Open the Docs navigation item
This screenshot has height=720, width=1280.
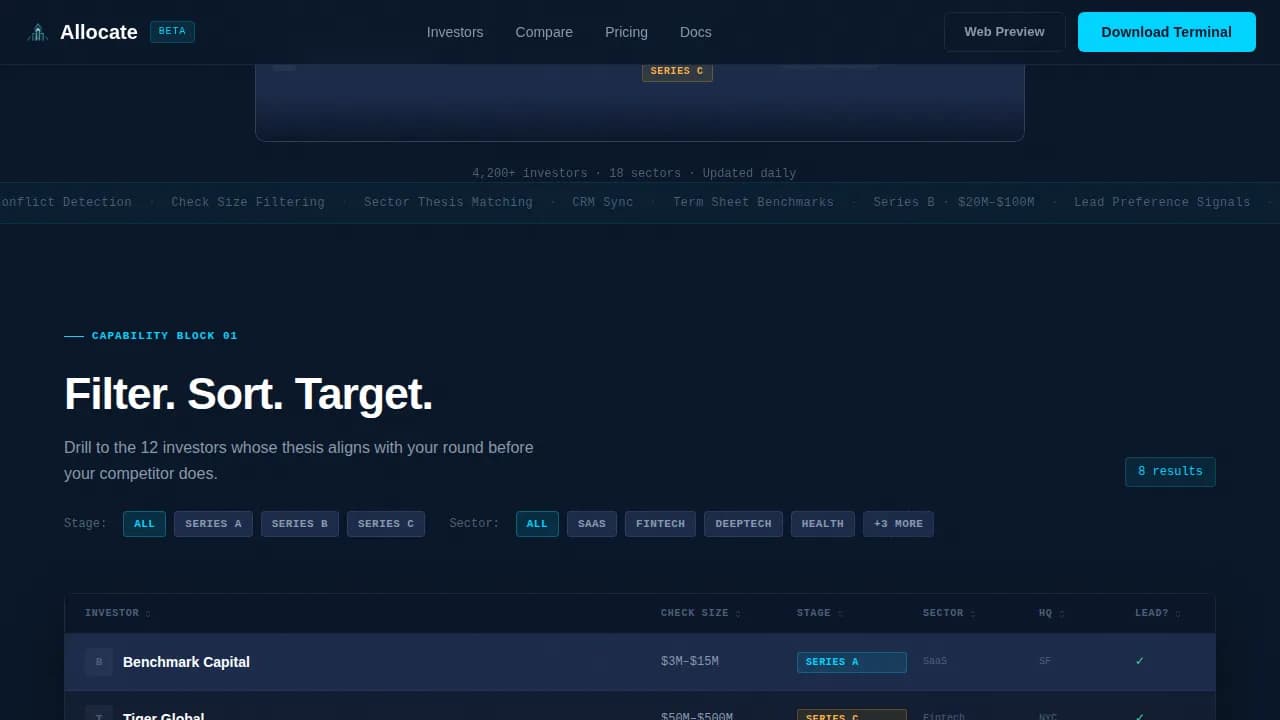695,32
